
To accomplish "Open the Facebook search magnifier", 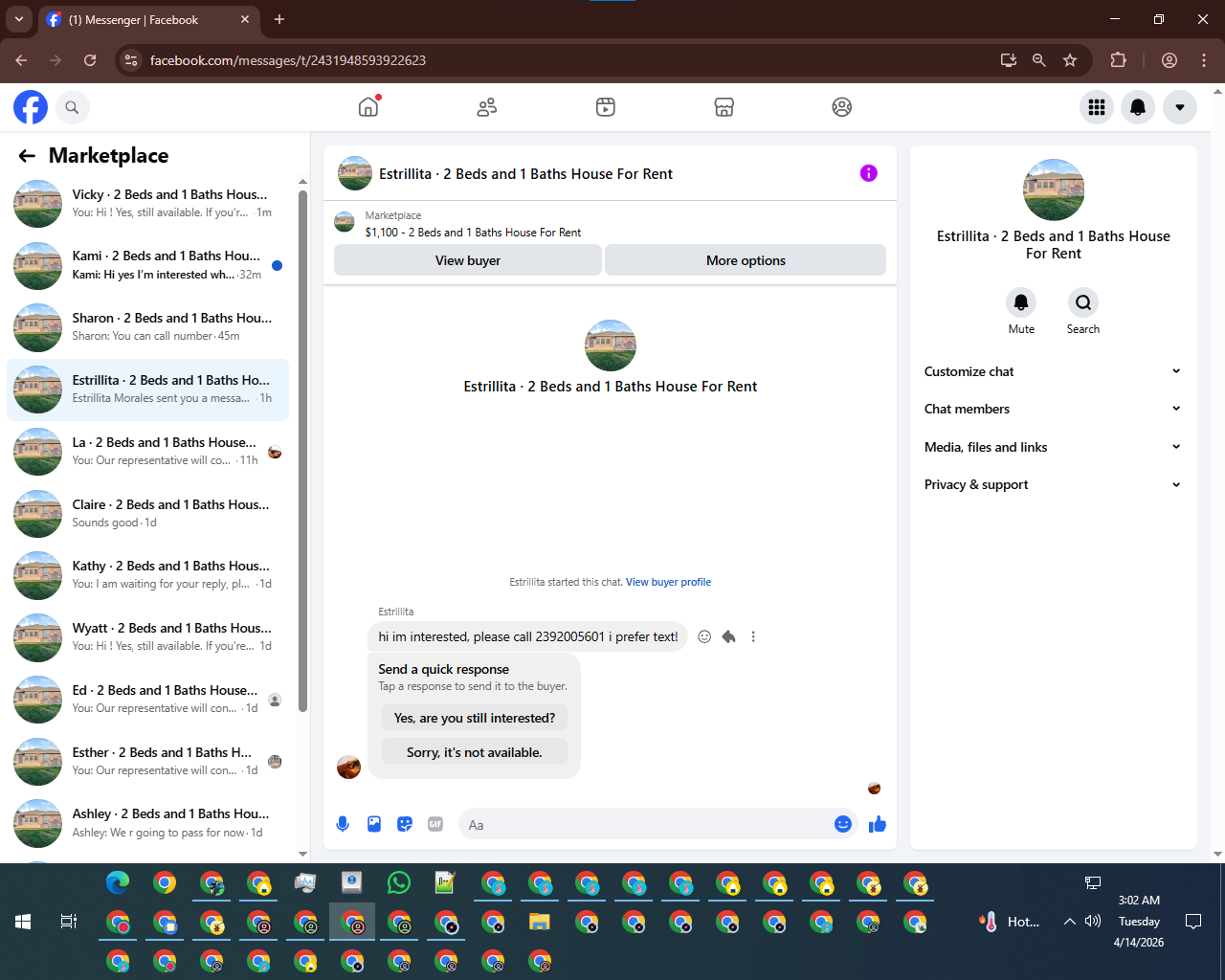I will 72,107.
